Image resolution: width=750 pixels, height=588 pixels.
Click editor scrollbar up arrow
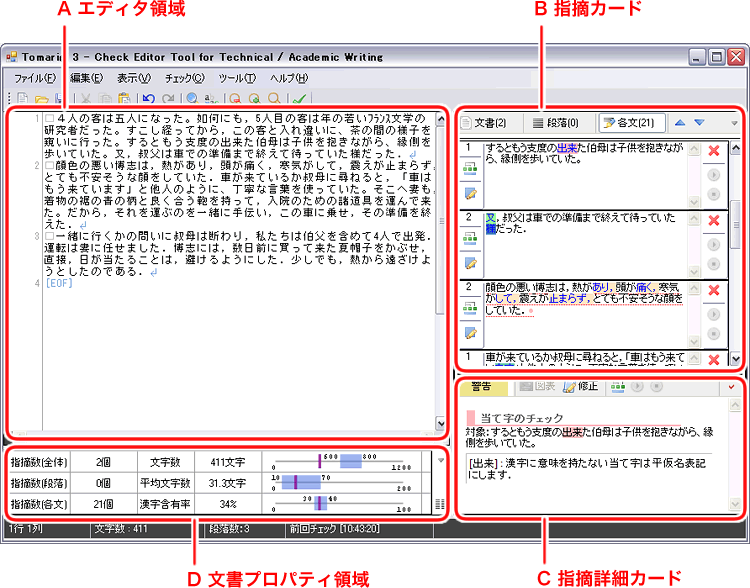tap(441, 119)
